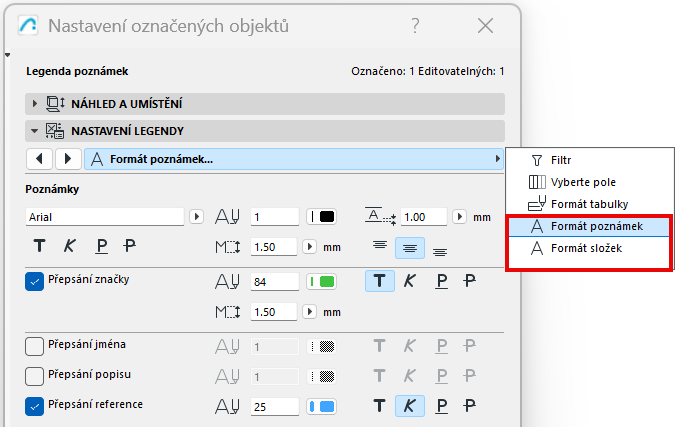This screenshot has height=427, width=679.
Task: Toggle italic style in Poznámky row
Action: [x=70, y=246]
